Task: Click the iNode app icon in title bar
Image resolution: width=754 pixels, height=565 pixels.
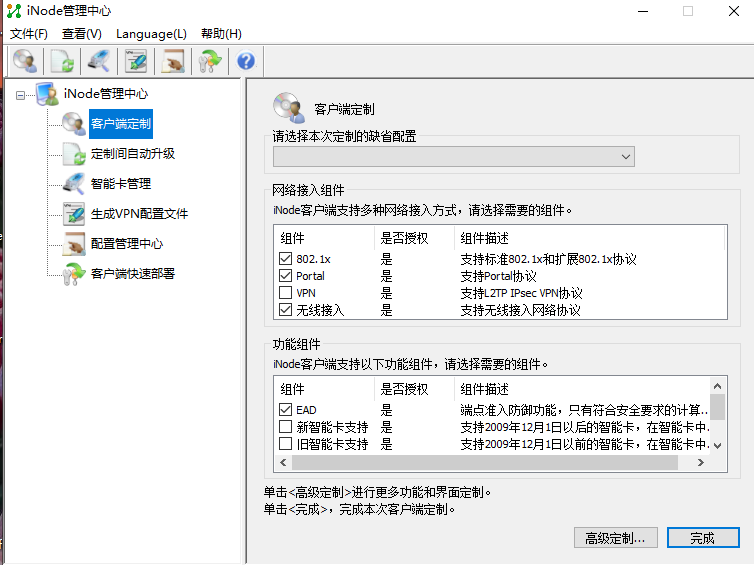Action: [14, 11]
